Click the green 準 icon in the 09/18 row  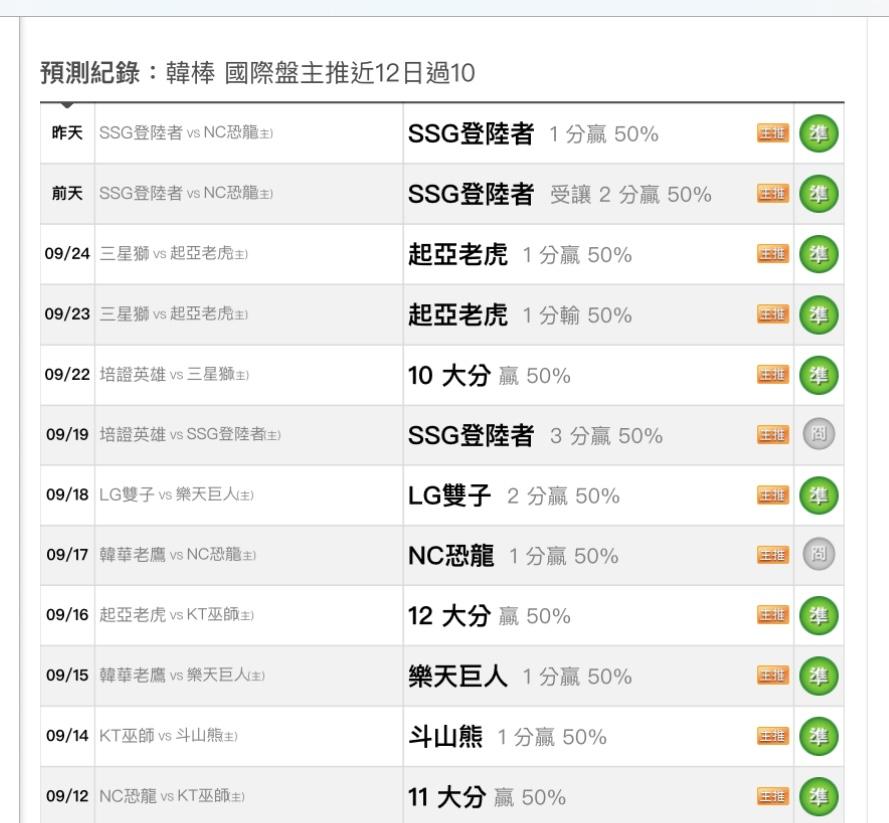pos(819,495)
